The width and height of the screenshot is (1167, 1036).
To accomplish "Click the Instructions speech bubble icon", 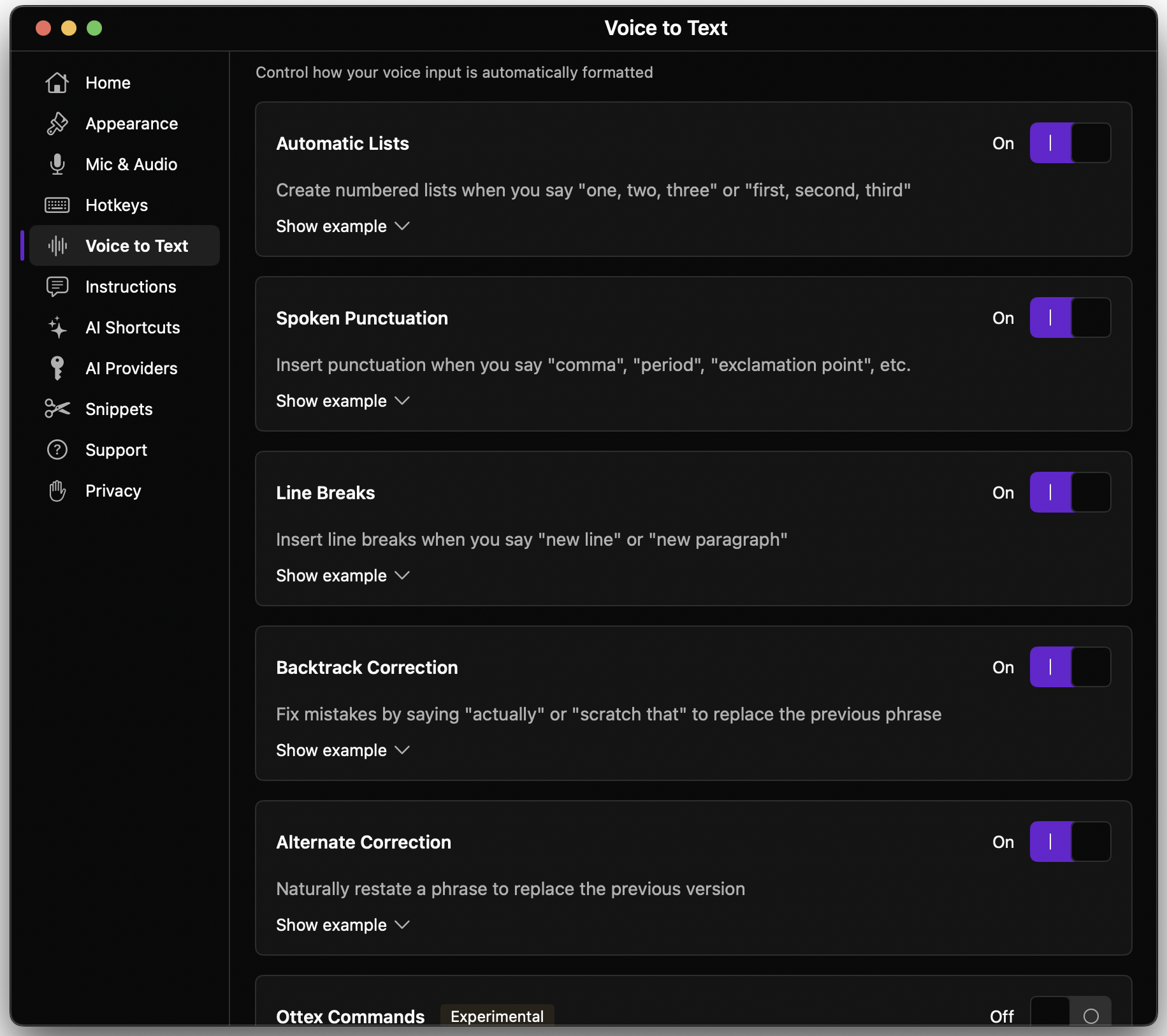I will coord(57,286).
